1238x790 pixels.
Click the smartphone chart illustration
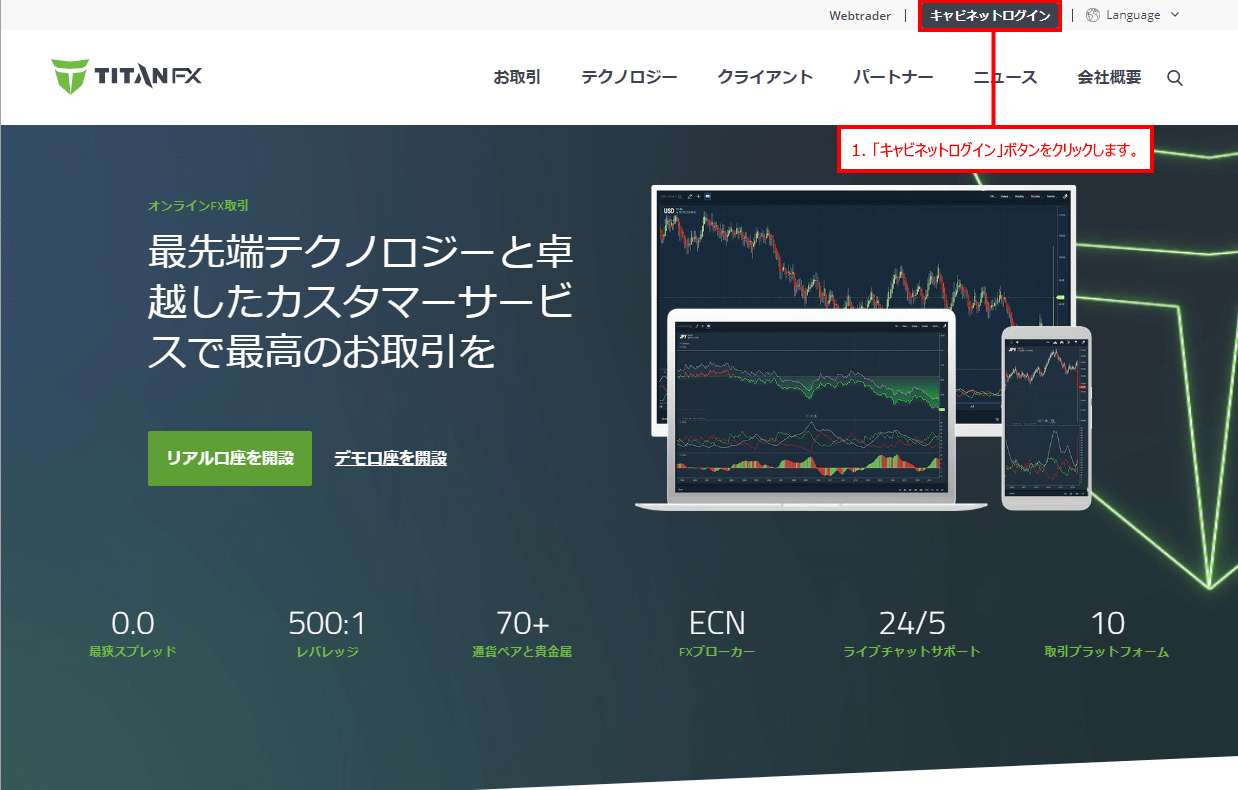click(x=1047, y=420)
